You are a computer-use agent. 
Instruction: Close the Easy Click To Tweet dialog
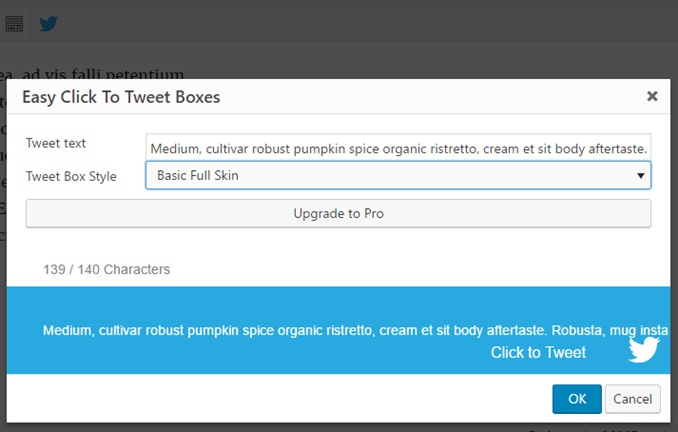click(652, 96)
